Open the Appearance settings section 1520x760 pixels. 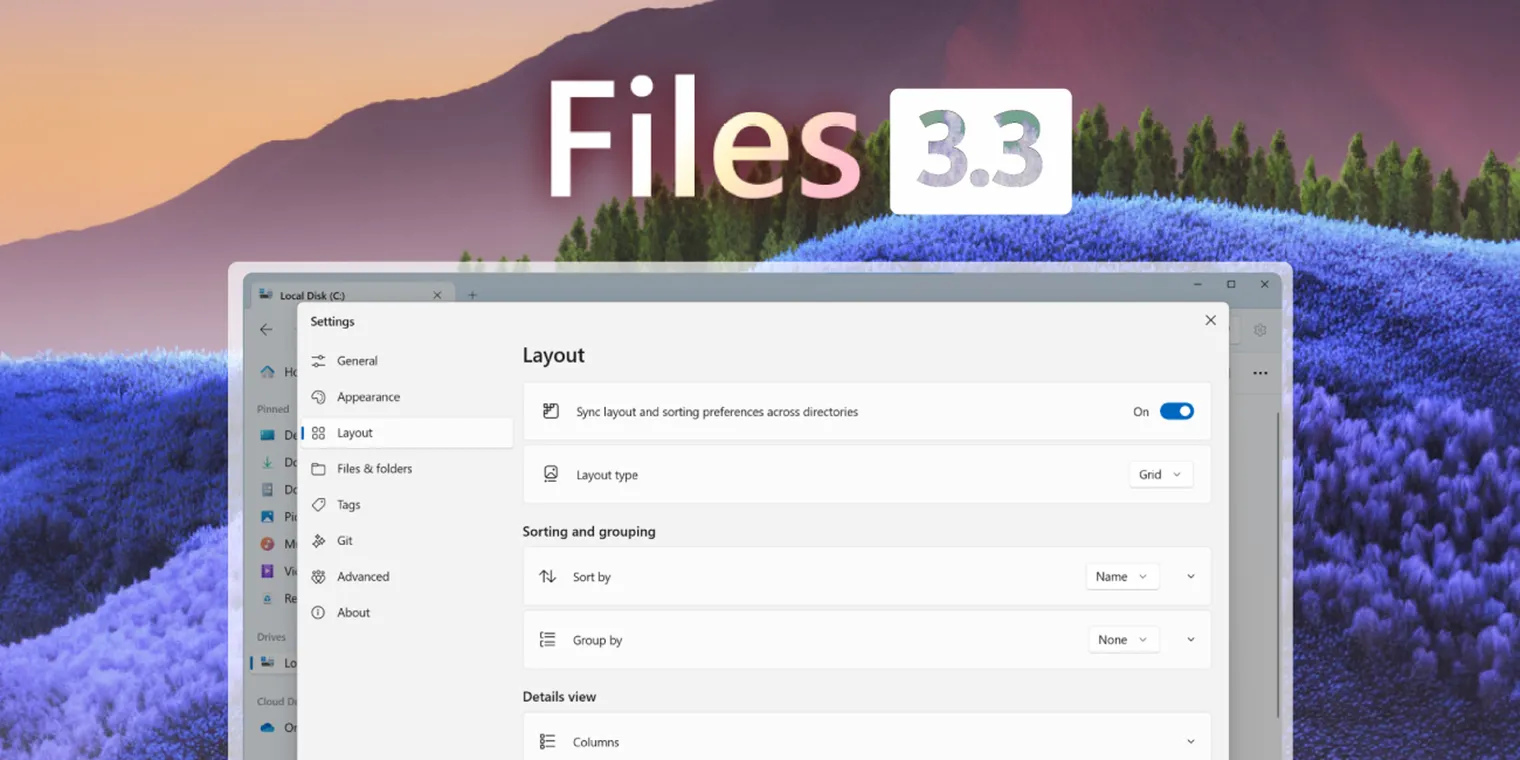pyautogui.click(x=366, y=396)
